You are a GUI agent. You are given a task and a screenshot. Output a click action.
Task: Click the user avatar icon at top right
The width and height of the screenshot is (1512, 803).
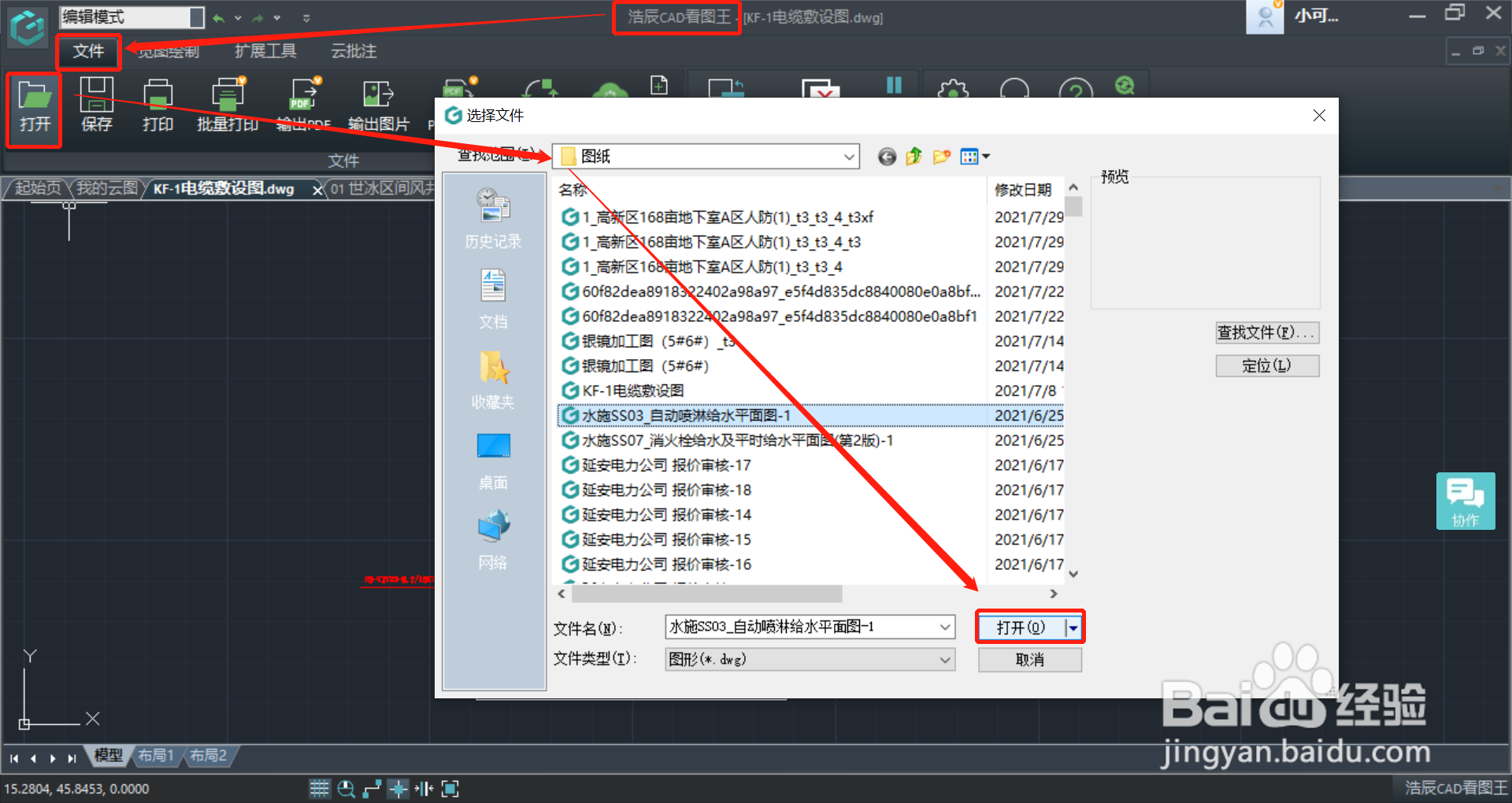[x=1265, y=17]
